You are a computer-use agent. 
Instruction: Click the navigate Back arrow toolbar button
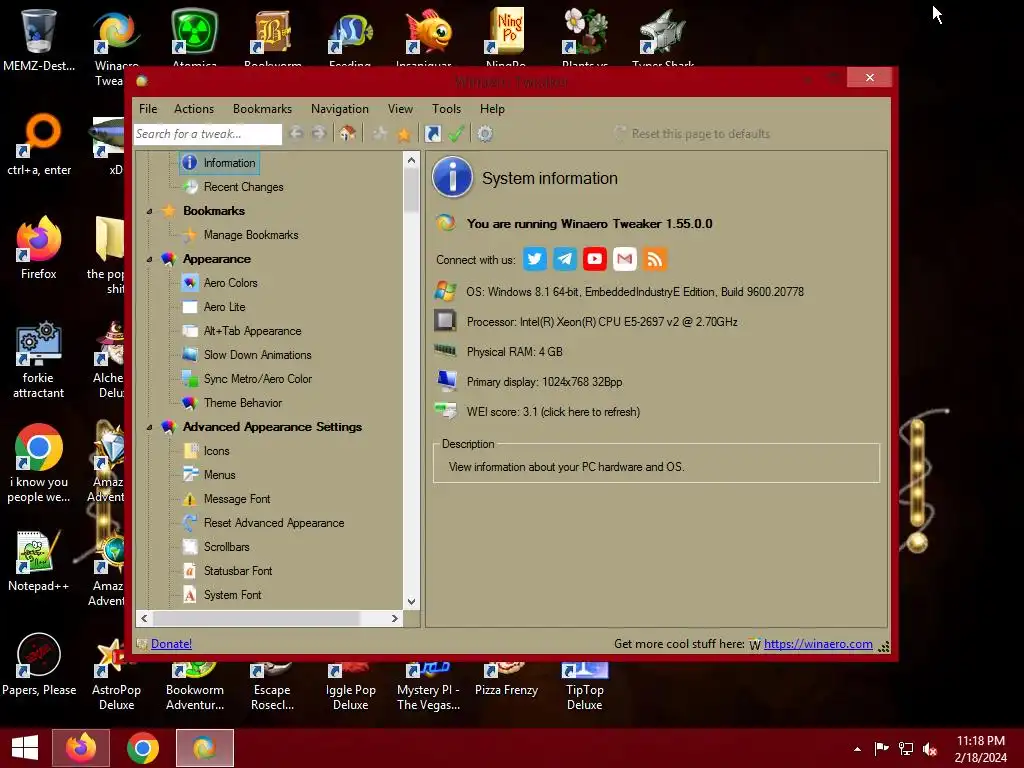pos(296,134)
